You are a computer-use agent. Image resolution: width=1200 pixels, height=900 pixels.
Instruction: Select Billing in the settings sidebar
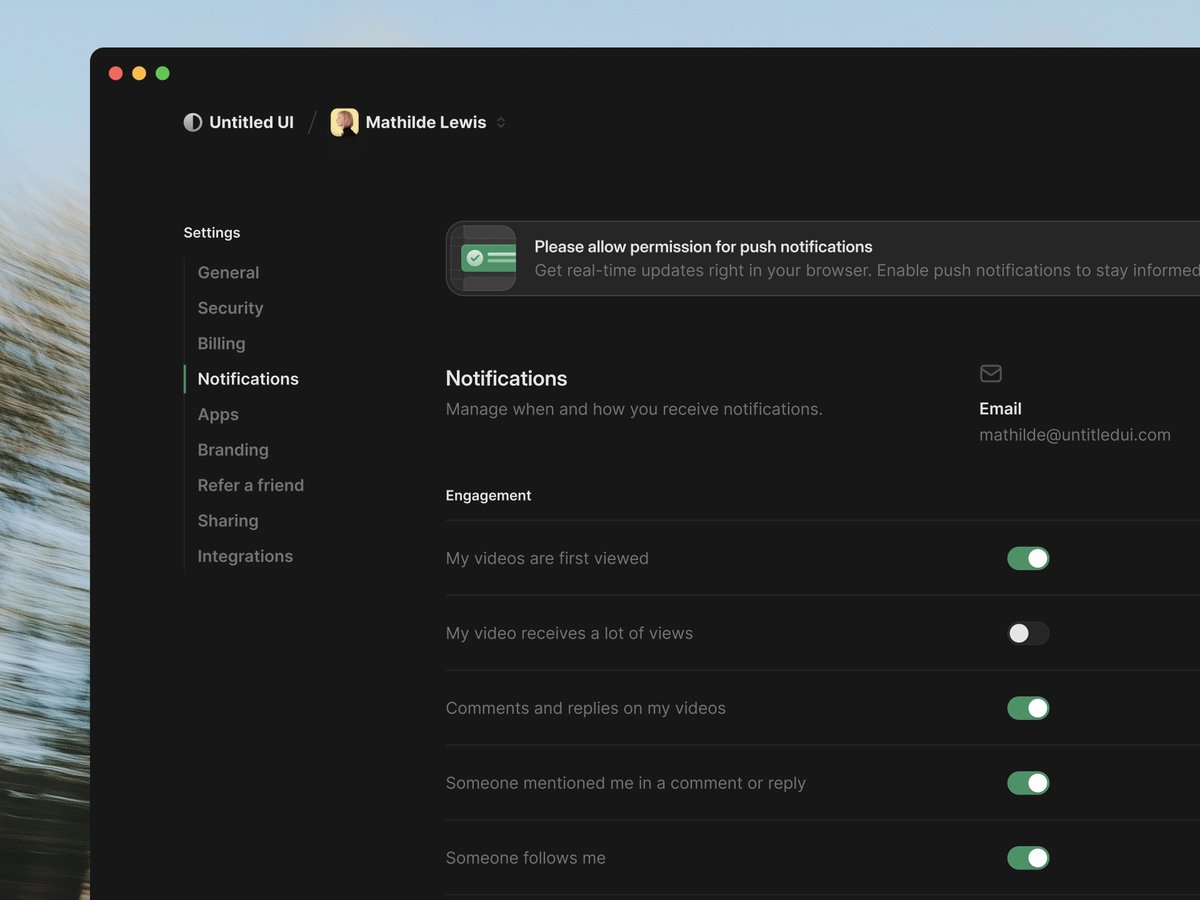point(221,343)
